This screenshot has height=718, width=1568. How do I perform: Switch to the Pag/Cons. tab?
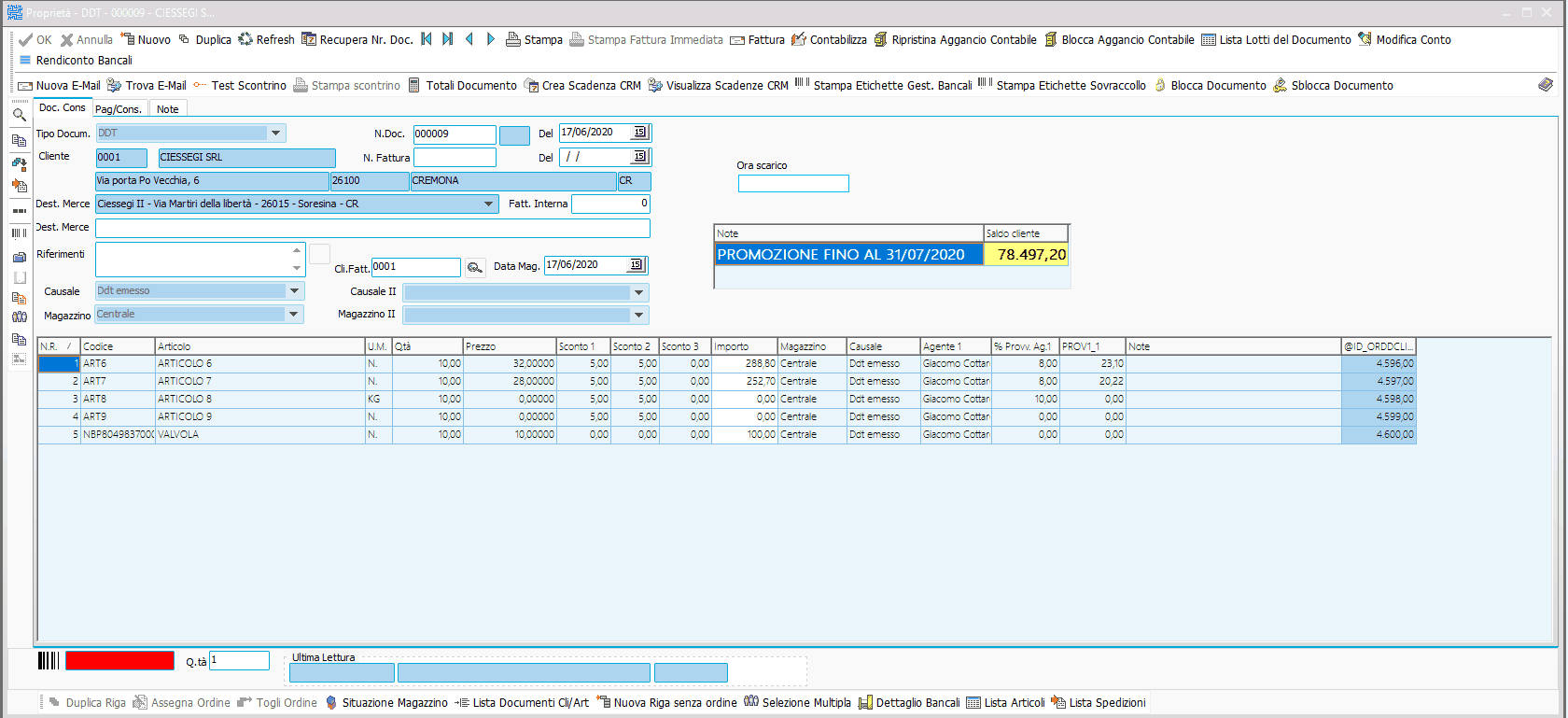tap(119, 109)
